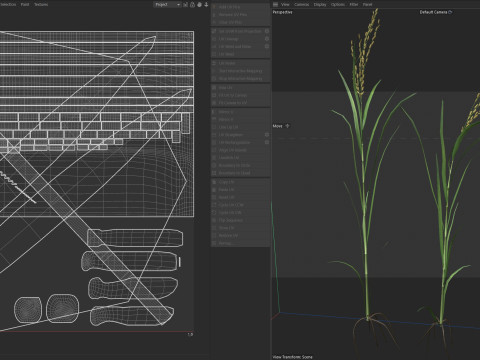Image resolution: width=480 pixels, height=360 pixels.
Task: Click the Copy UV command
Action: [240, 182]
